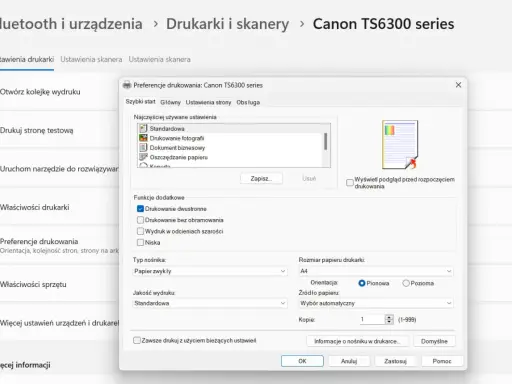Viewport: 512px width, 384px height.
Task: Click the Anuluj button
Action: [x=349, y=361]
